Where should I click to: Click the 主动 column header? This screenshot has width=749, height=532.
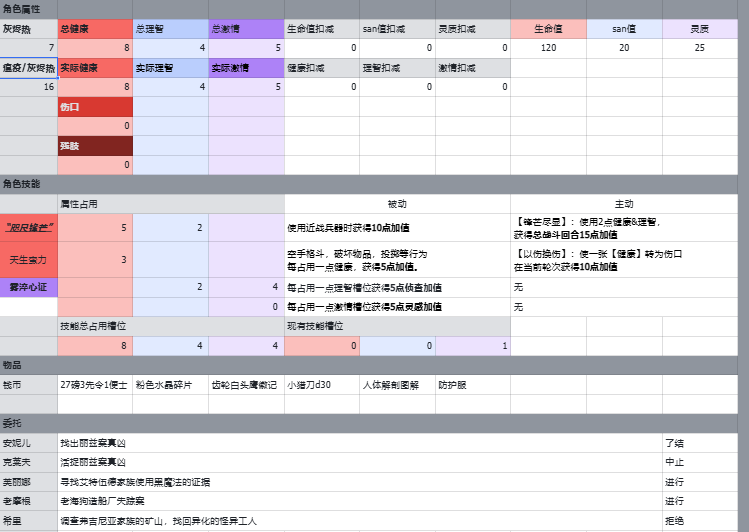coord(623,203)
